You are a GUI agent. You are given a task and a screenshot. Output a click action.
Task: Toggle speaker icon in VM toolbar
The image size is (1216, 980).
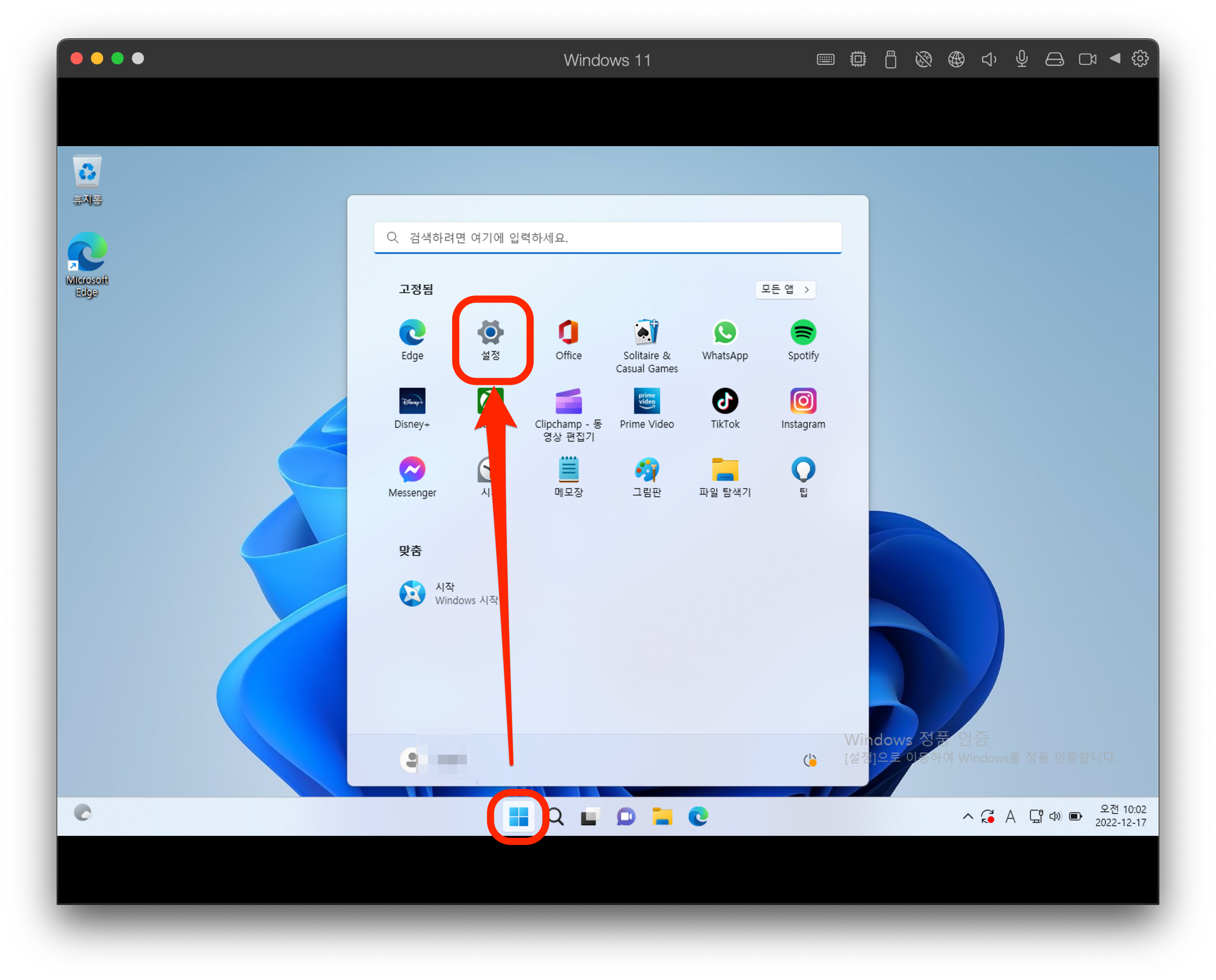pos(989,59)
